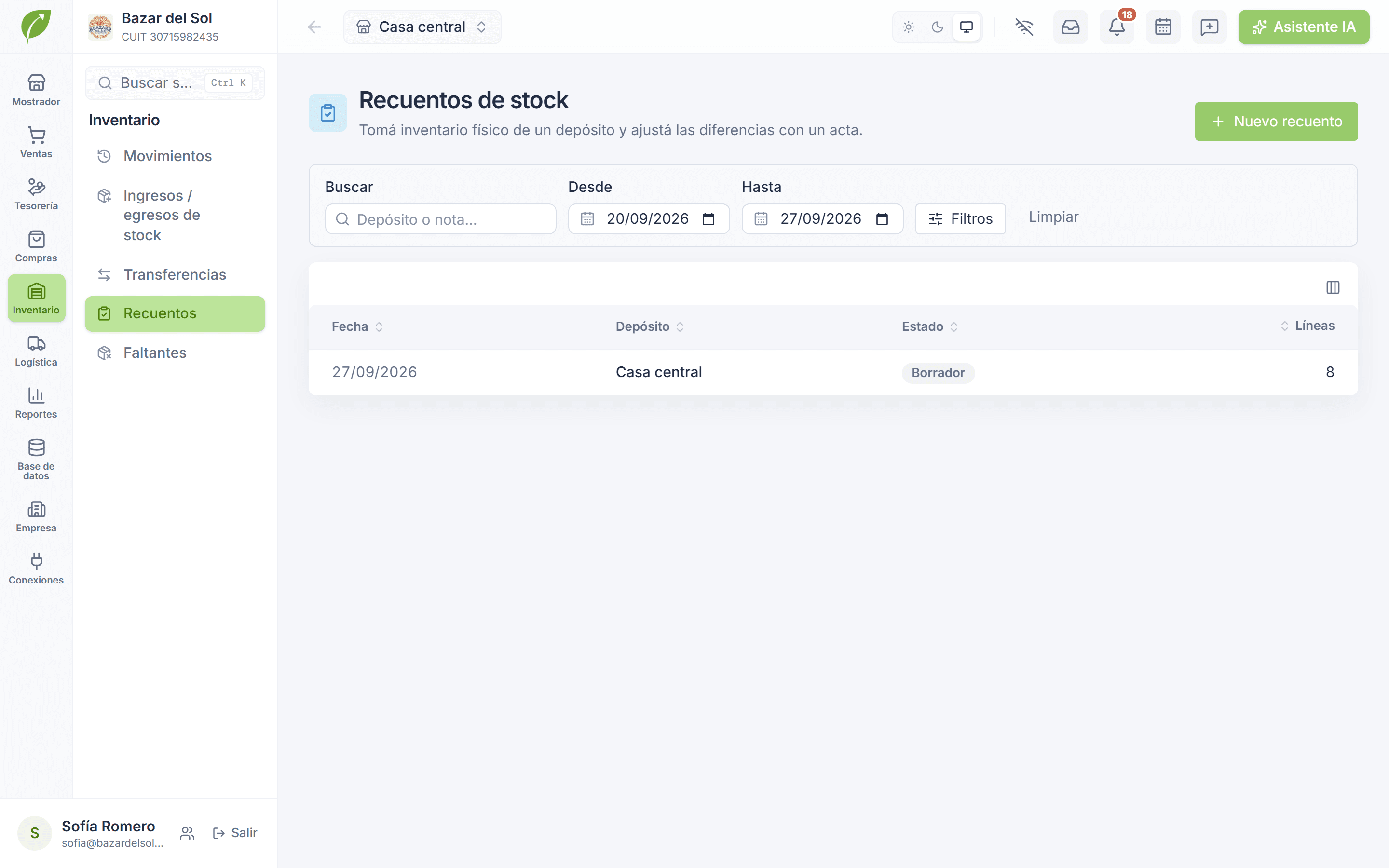This screenshot has height=868, width=1389.
Task: Open the feedback message icon
Action: [x=1210, y=27]
